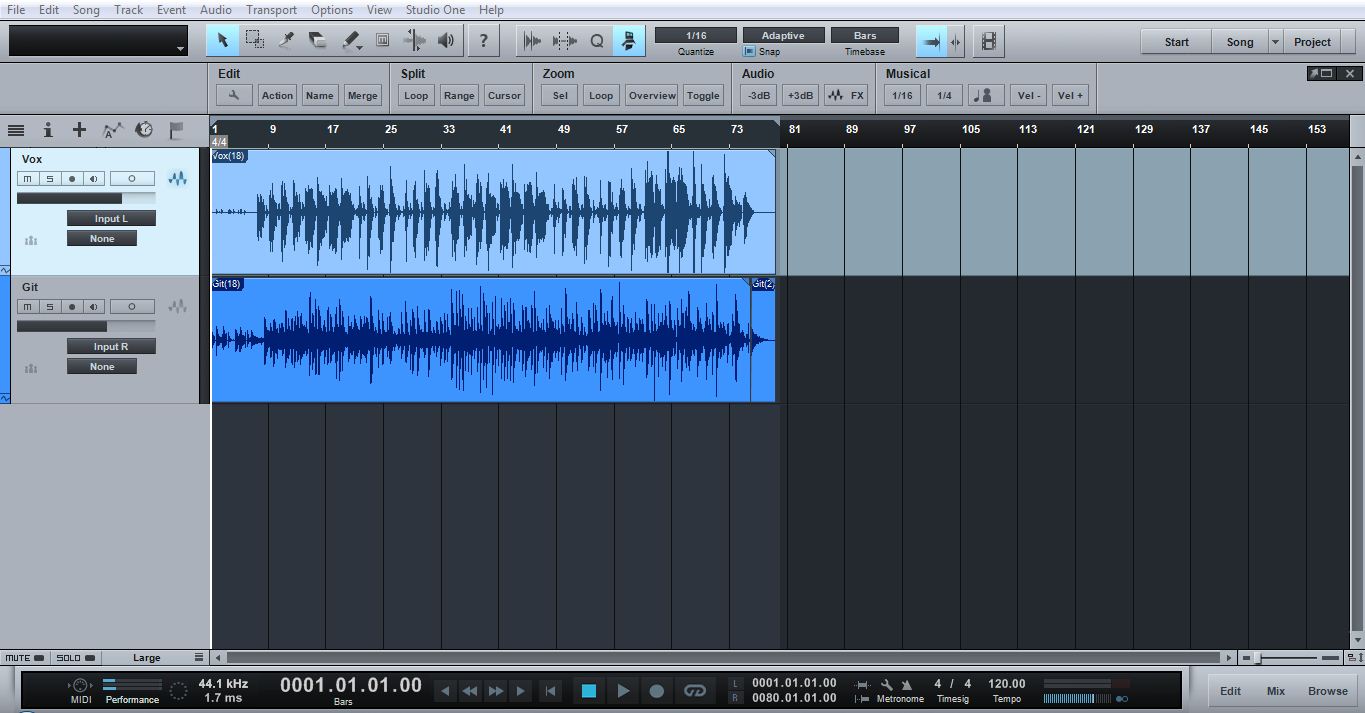The width and height of the screenshot is (1365, 713).
Task: Record-arm the Vox track
Action: coord(71,179)
